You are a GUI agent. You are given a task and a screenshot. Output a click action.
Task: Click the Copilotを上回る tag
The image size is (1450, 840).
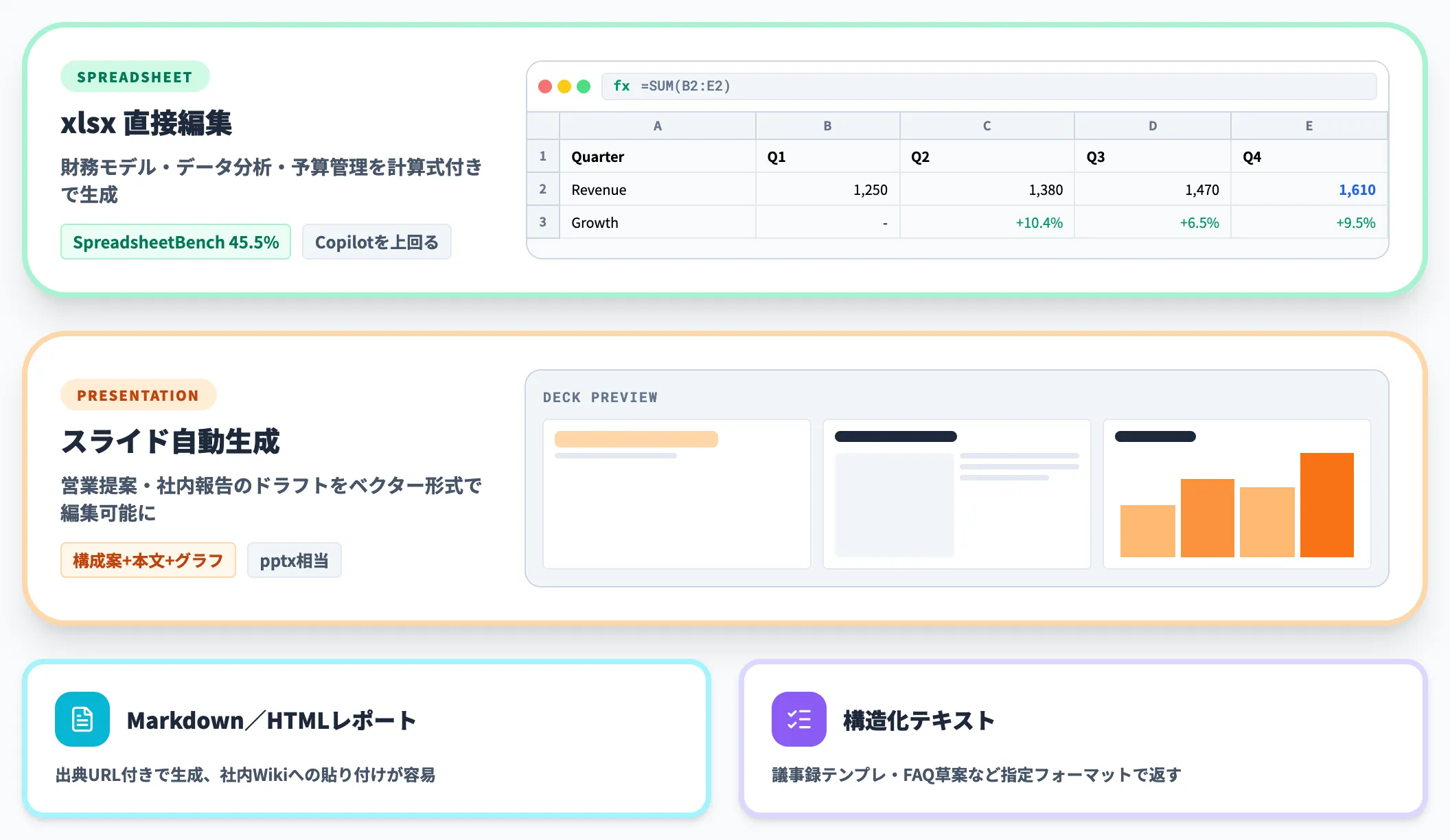tap(377, 242)
